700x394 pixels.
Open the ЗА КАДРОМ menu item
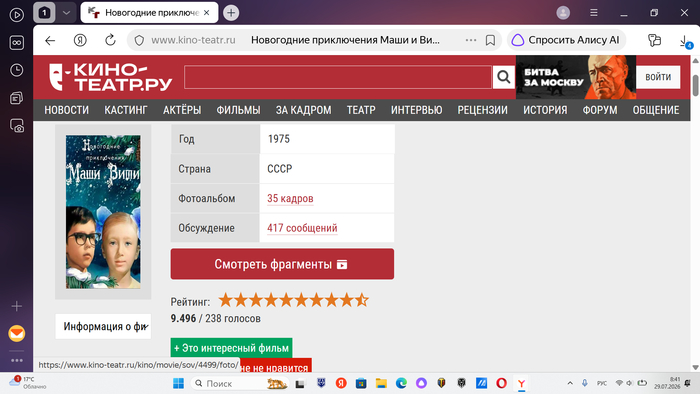304,110
